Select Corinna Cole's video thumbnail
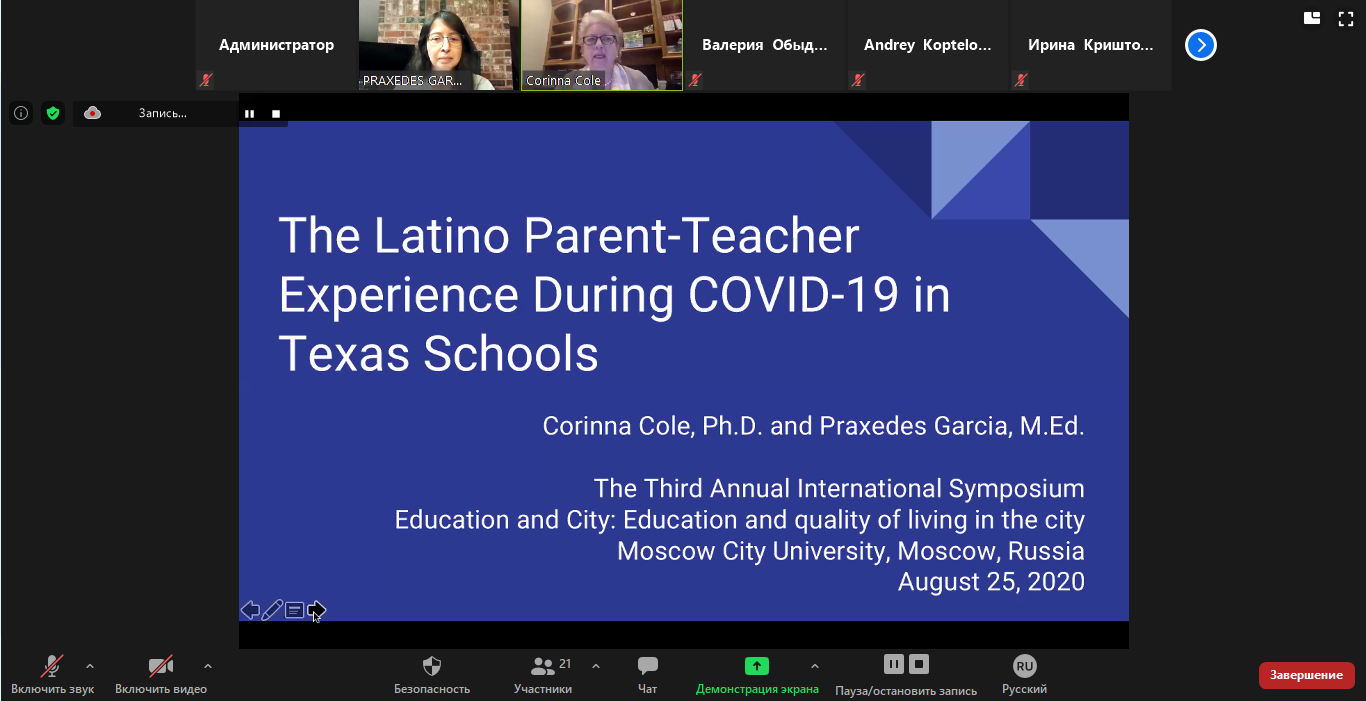The image size is (1366, 701). coord(601,45)
